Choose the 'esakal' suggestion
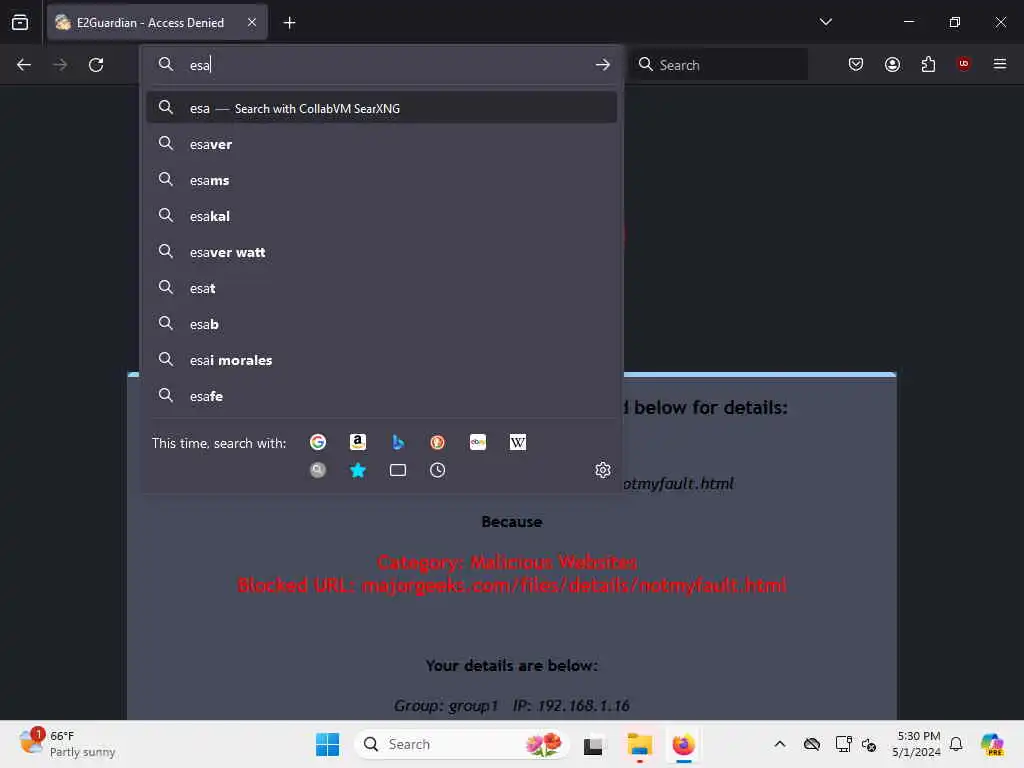Viewport: 1024px width, 768px height. pos(382,216)
